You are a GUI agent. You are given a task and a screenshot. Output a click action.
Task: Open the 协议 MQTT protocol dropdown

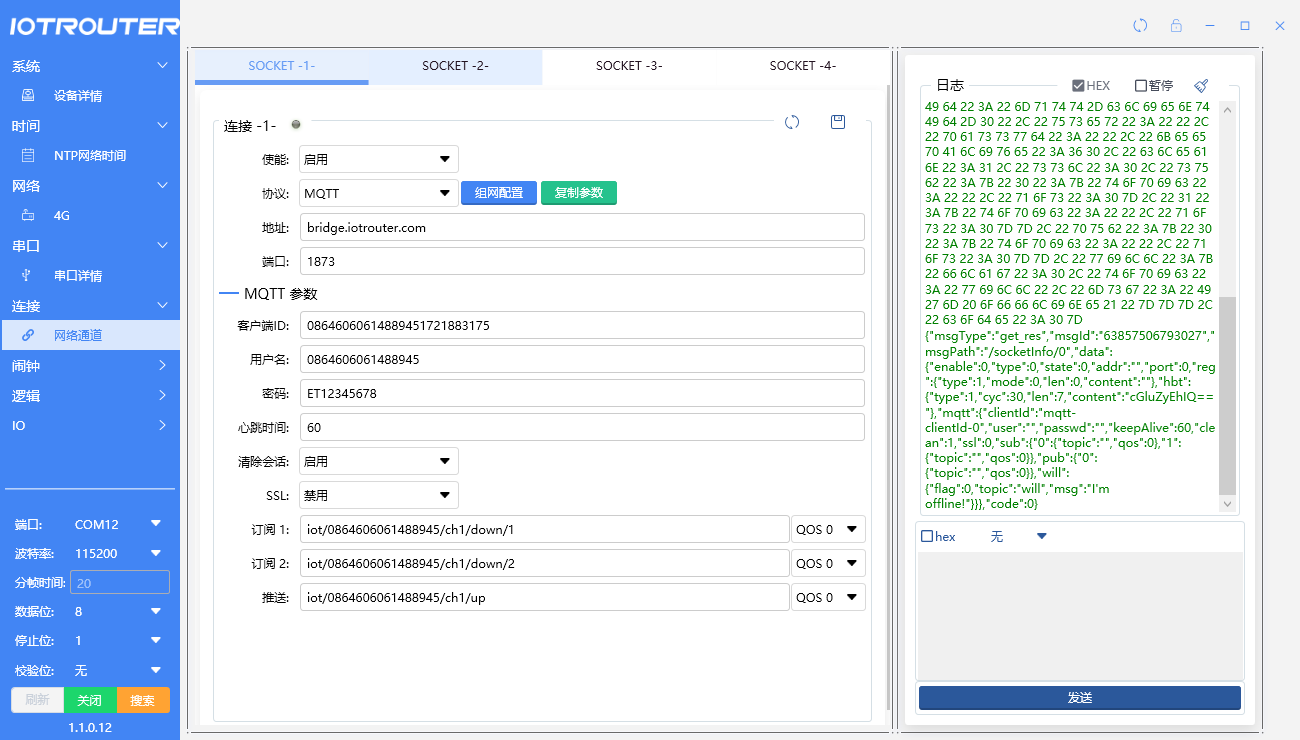tap(378, 193)
